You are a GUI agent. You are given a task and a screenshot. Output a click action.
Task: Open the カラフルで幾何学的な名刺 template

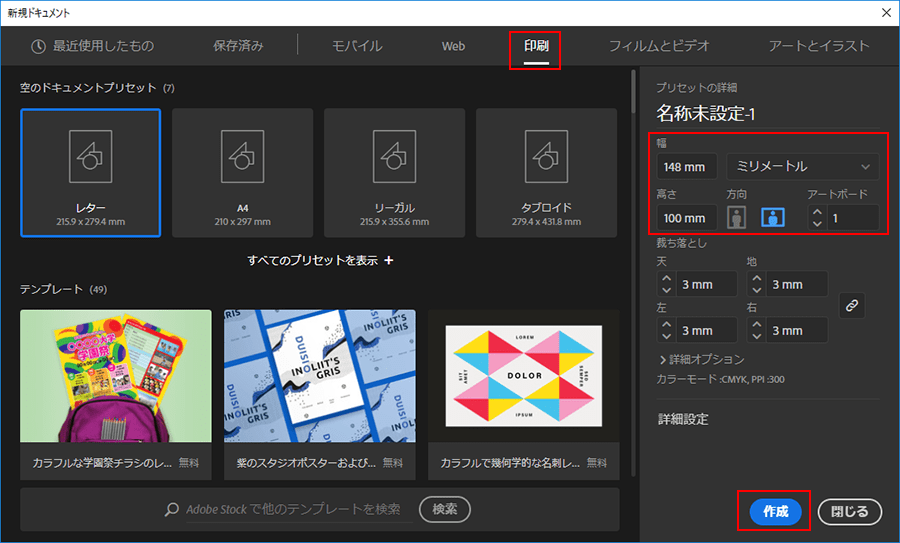click(x=523, y=395)
